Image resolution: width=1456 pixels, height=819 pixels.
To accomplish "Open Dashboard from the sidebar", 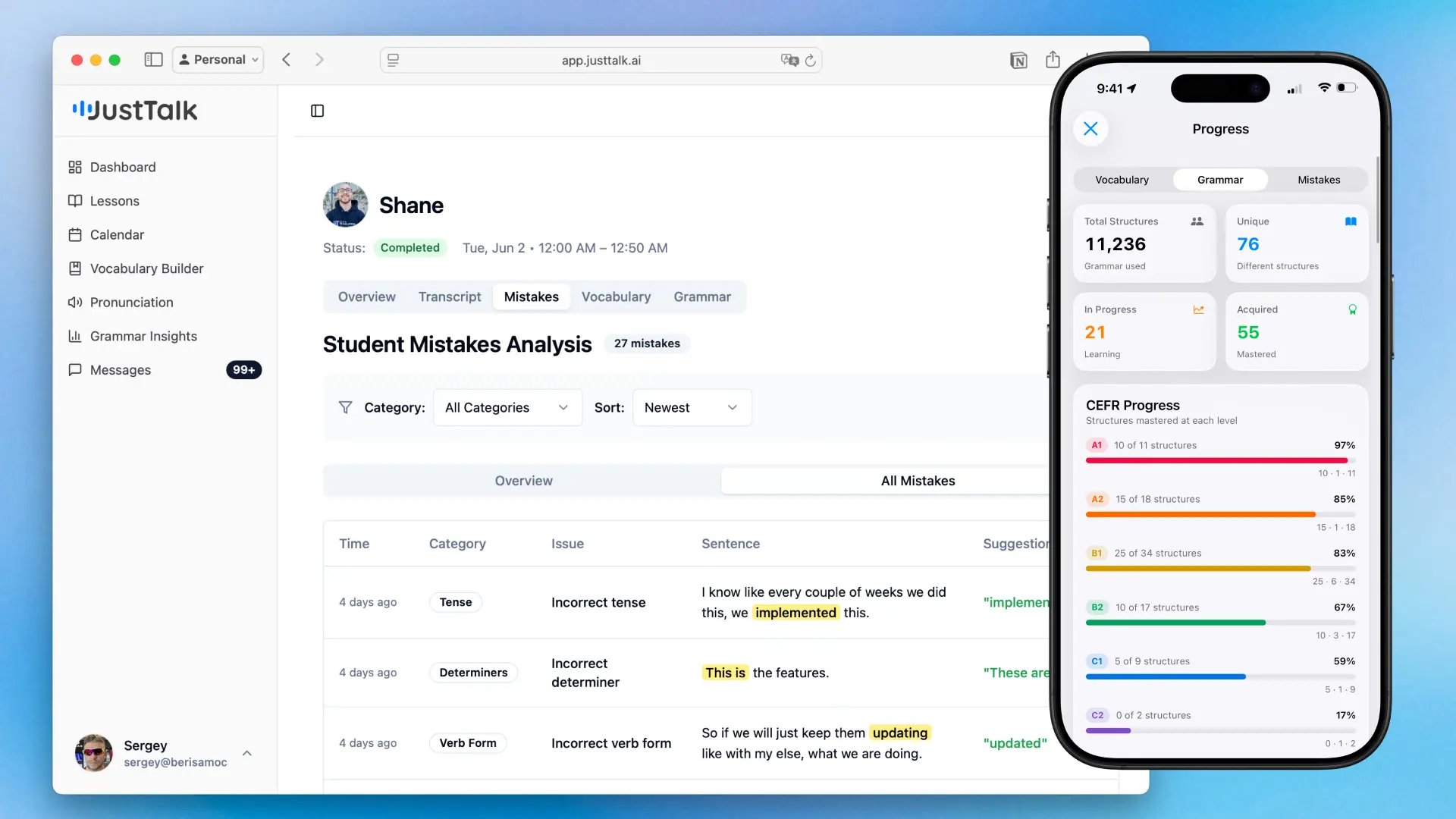I will pyautogui.click(x=123, y=167).
